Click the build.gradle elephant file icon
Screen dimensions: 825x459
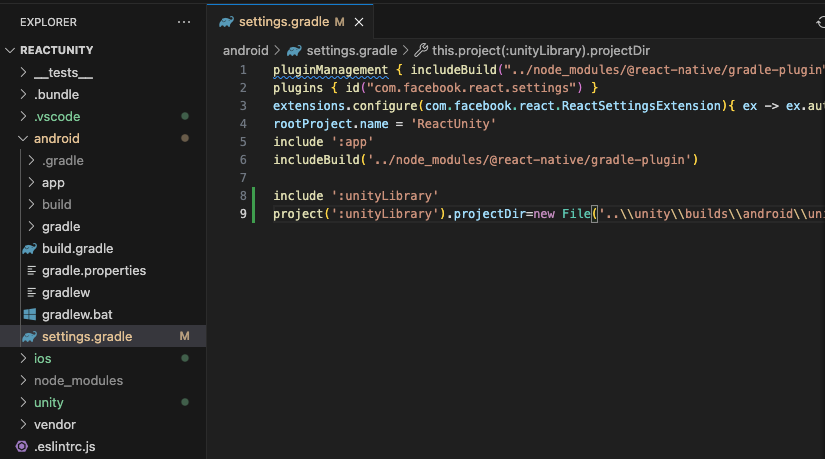click(29, 248)
